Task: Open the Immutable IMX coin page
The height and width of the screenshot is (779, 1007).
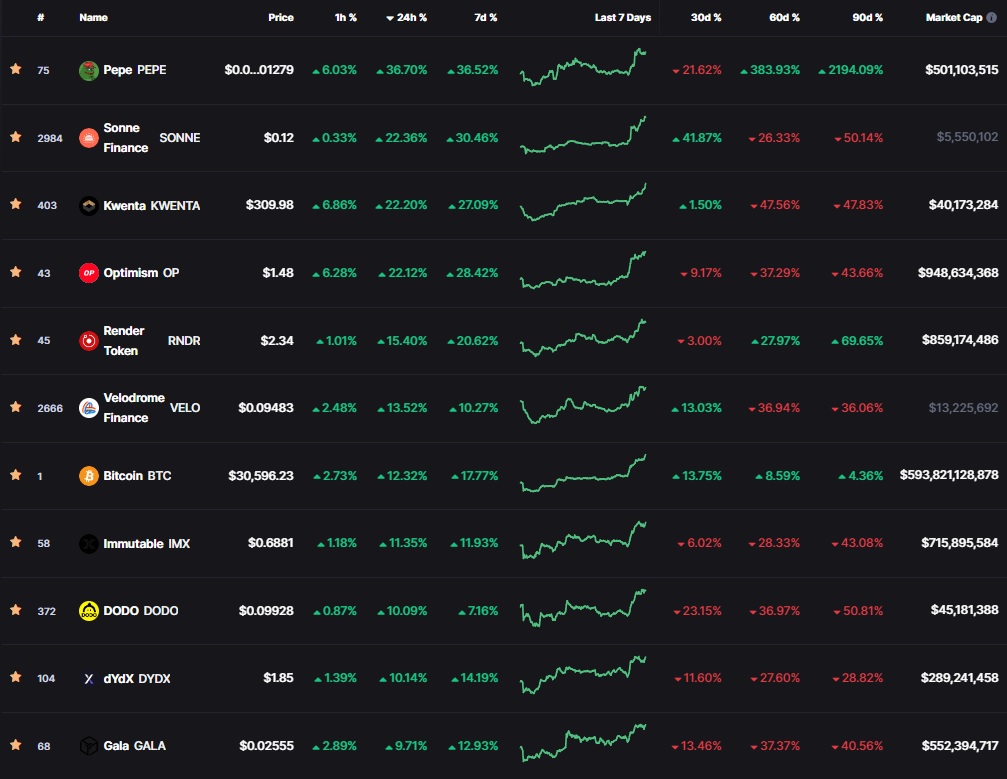Action: 146,543
